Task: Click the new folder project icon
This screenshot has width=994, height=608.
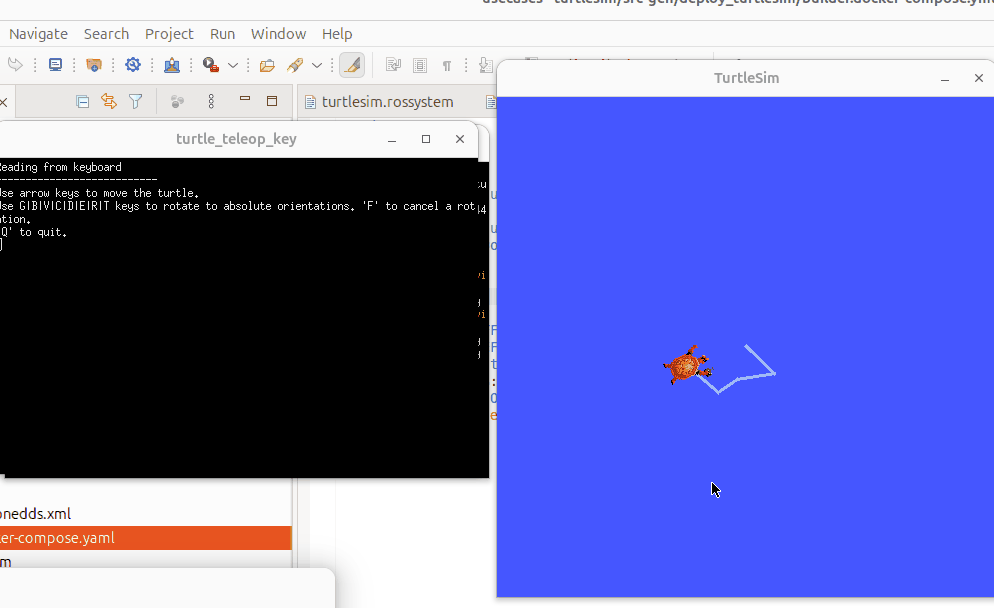Action: click(94, 65)
